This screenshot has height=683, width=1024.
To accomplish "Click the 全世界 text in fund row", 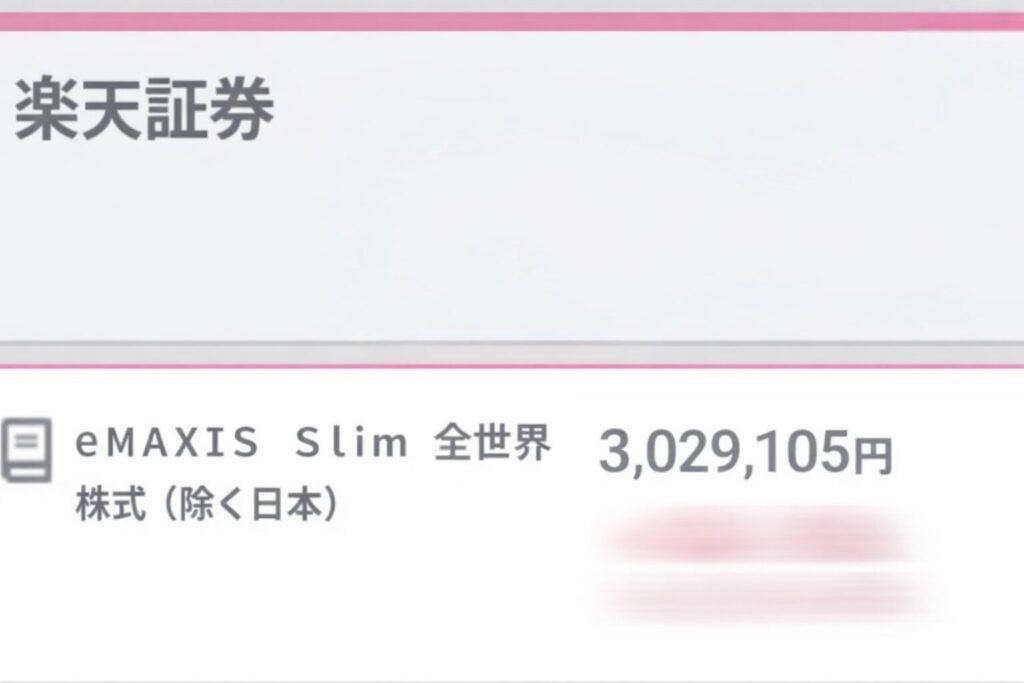I will point(493,443).
